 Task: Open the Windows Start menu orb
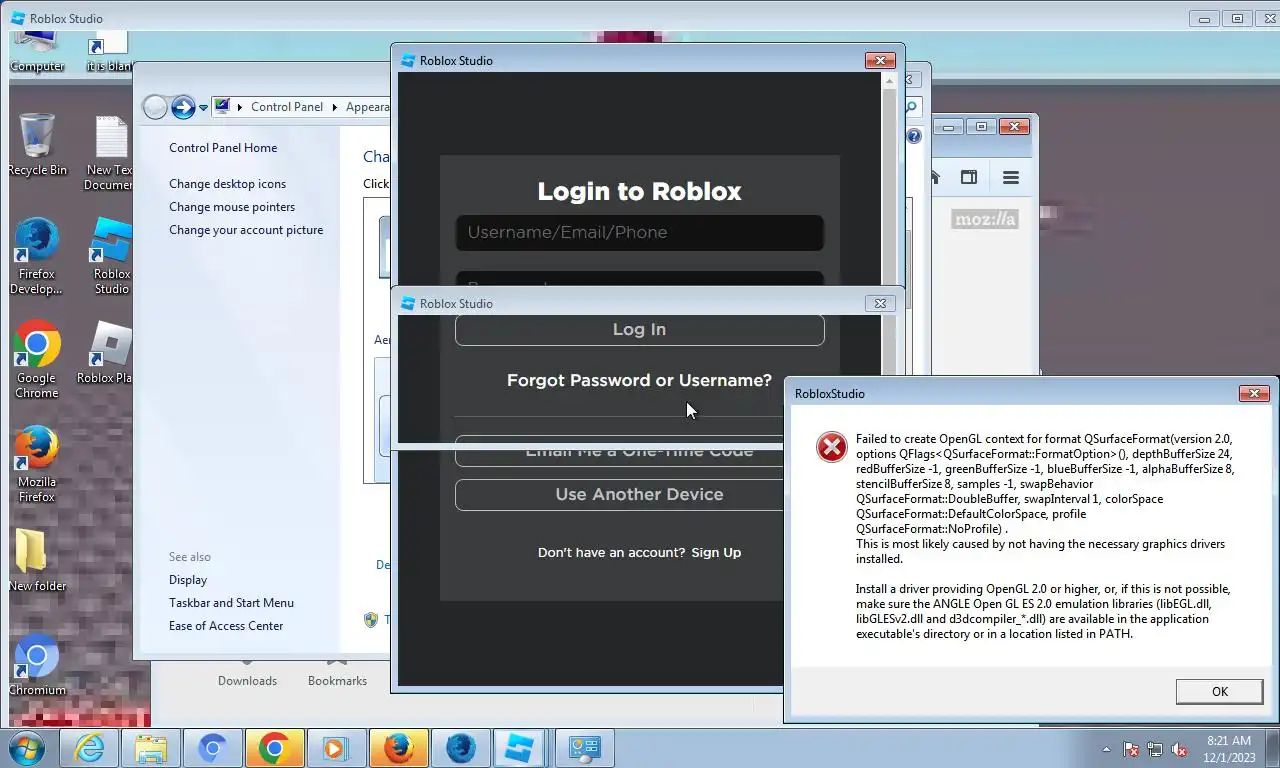pos(25,748)
